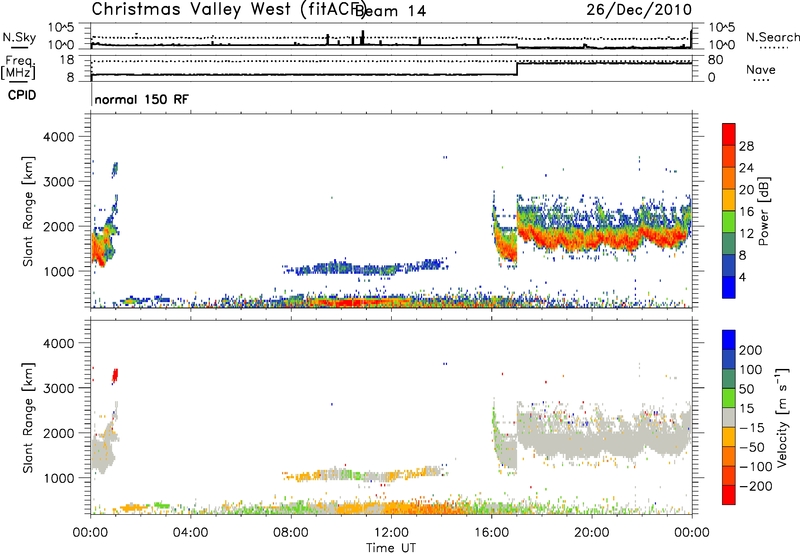
Task: Click the 16 label on power colorbar
Action: point(746,212)
